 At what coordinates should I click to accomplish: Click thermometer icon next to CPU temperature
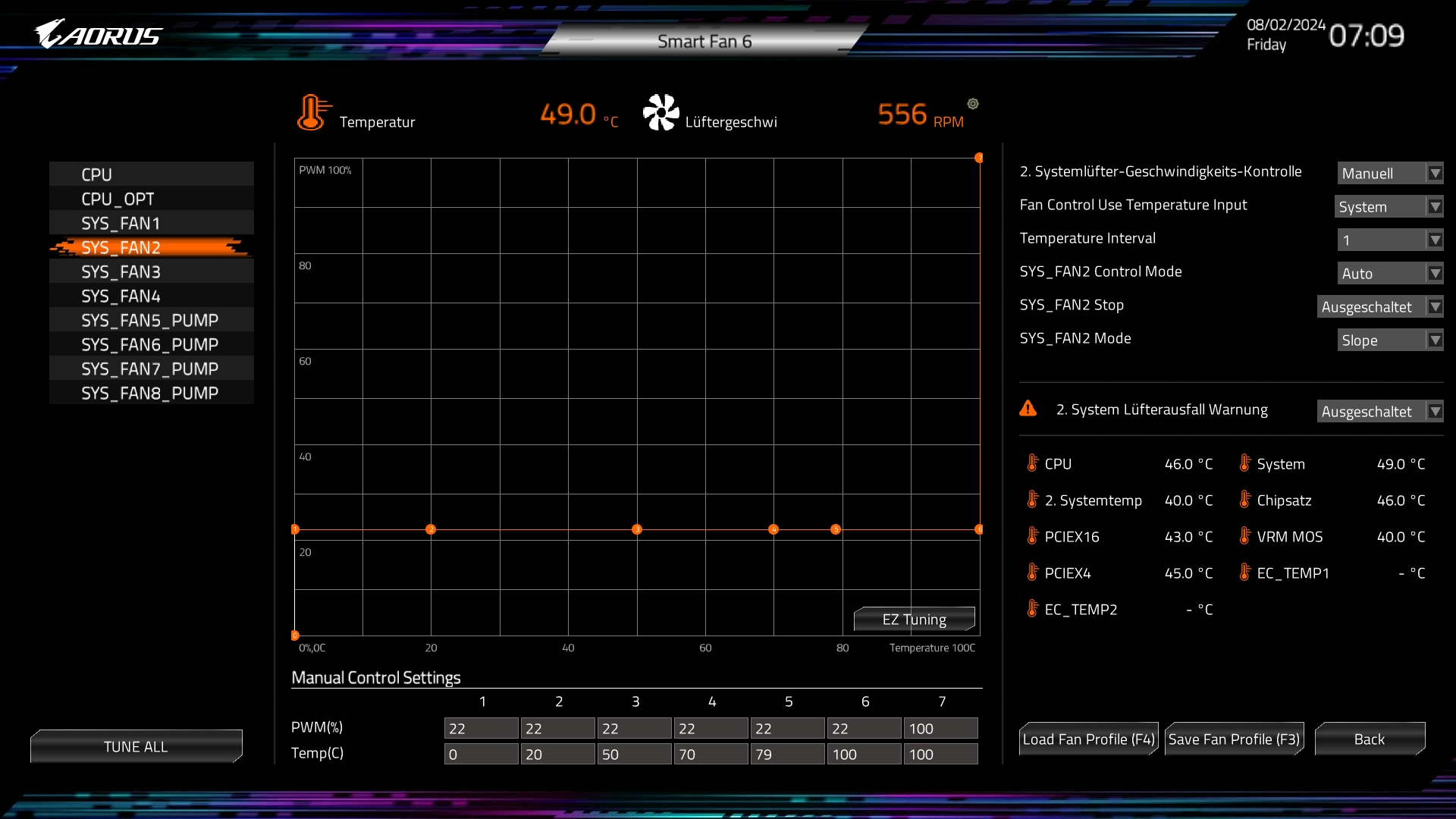point(1032,463)
